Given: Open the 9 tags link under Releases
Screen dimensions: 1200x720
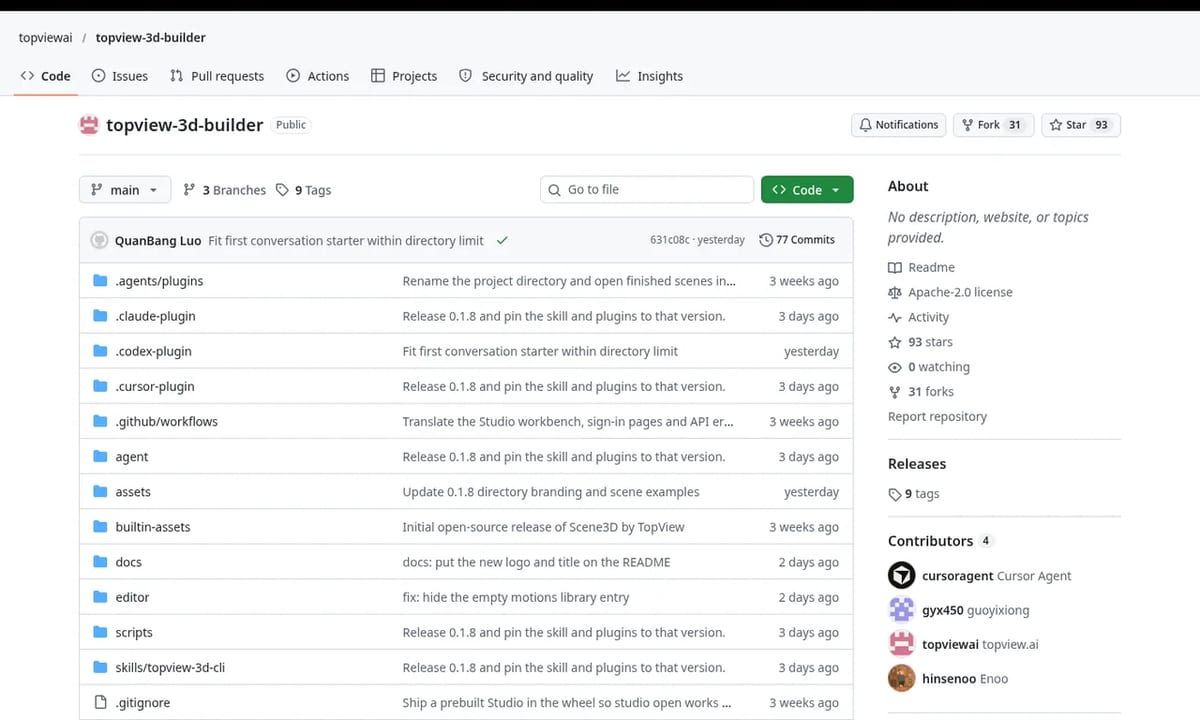Looking at the screenshot, I should pyautogui.click(x=914, y=494).
